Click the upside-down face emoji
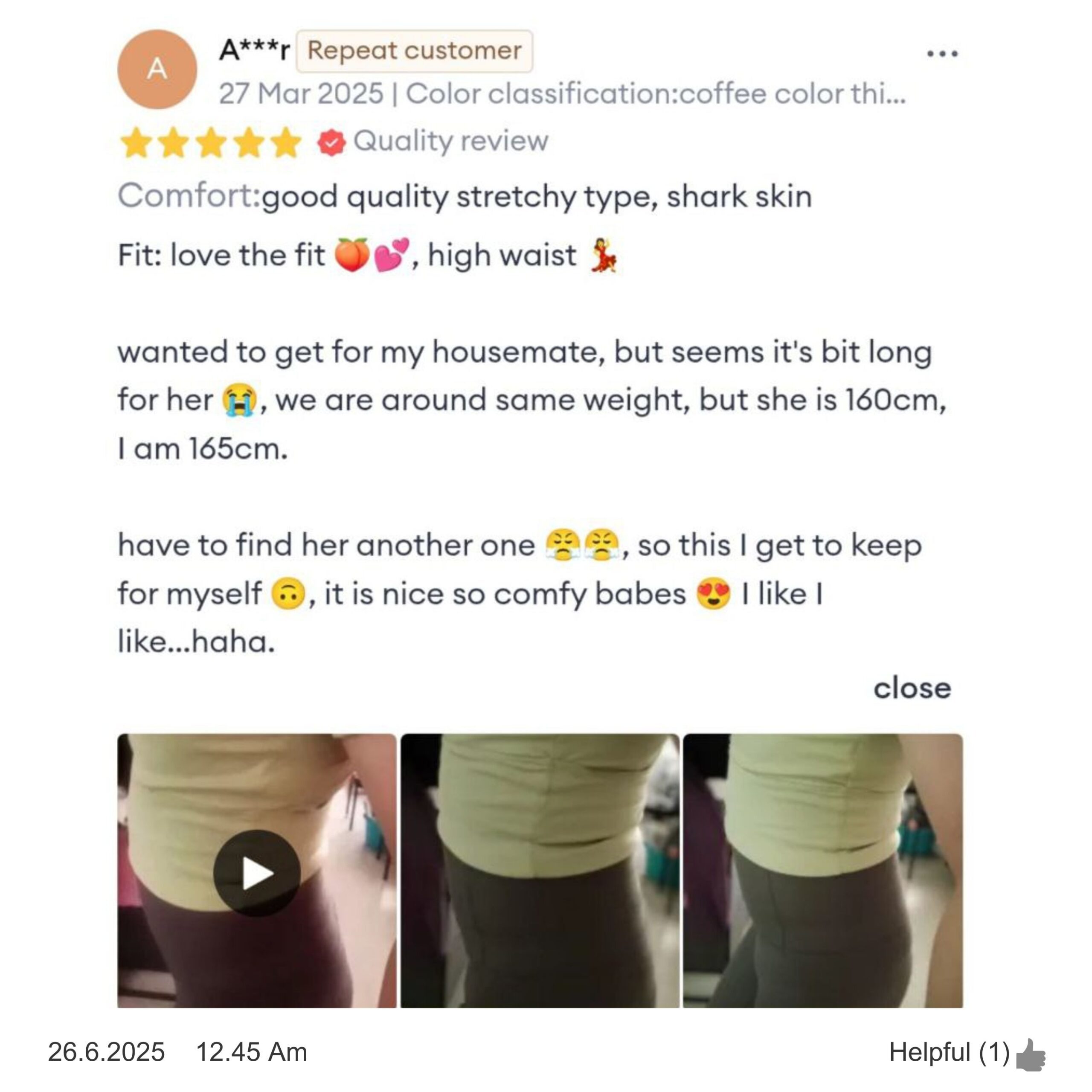The image size is (1092, 1092). pos(288,594)
